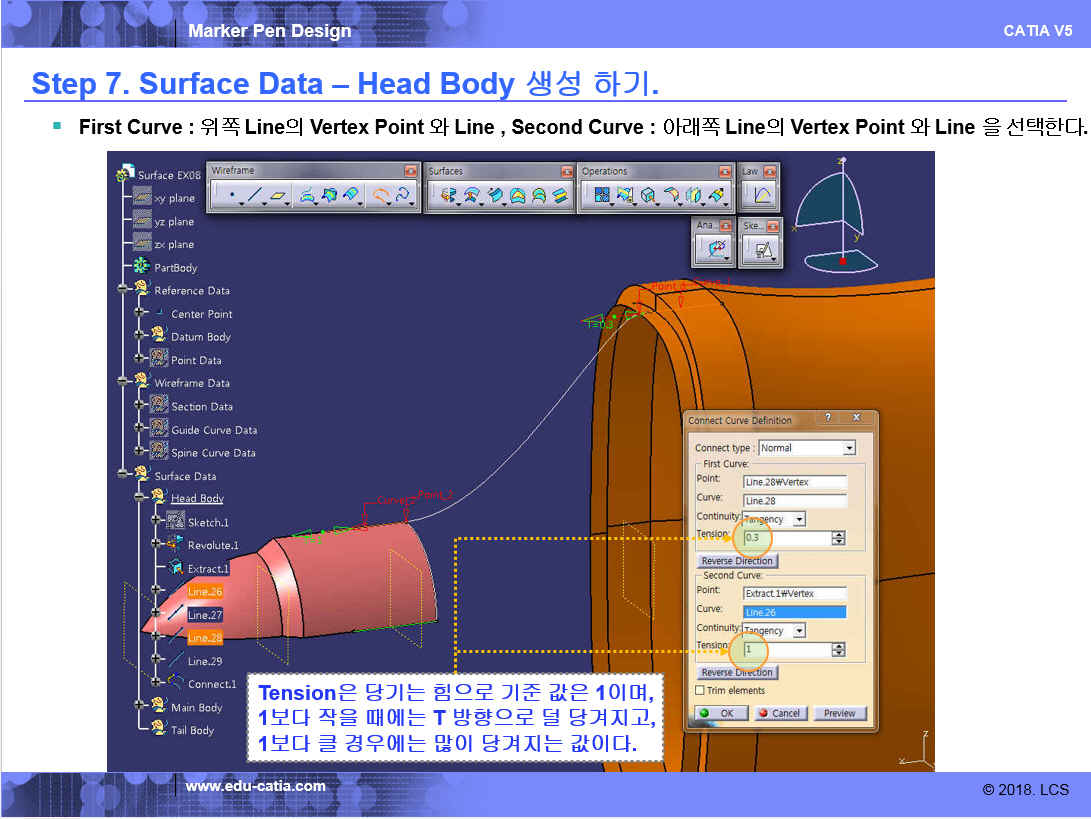Collapse the Reference Data tree node

coord(124,291)
